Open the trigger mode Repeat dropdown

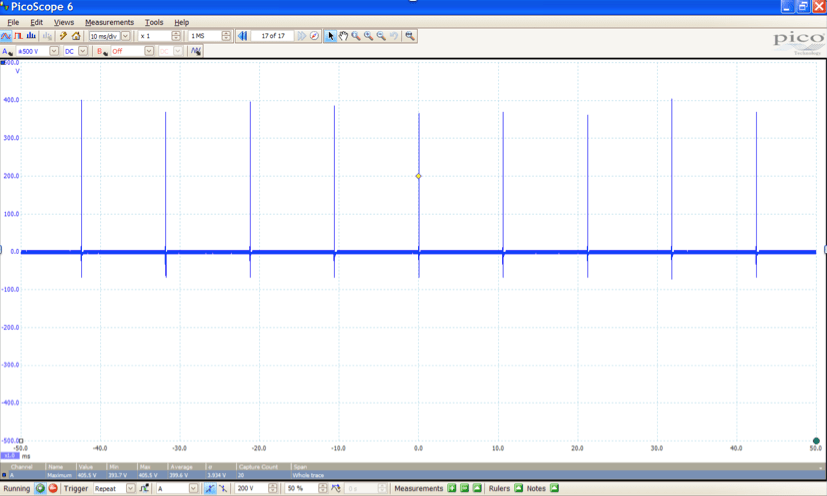coord(130,489)
